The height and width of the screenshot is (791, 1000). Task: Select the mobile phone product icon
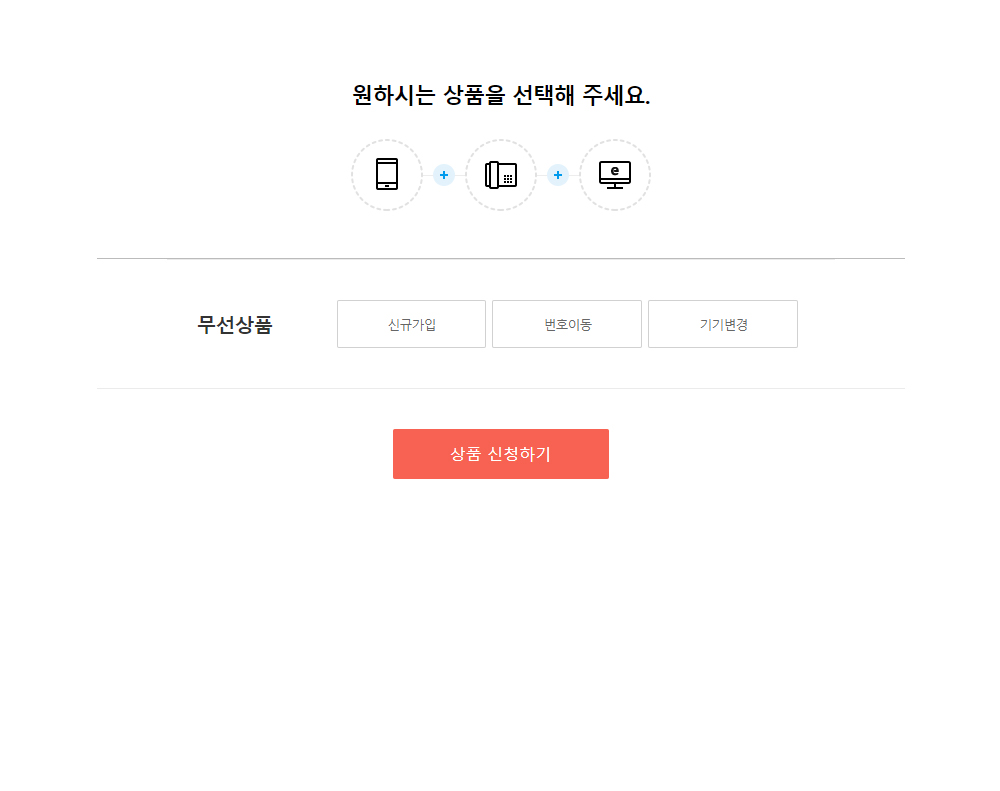pyautogui.click(x=386, y=174)
